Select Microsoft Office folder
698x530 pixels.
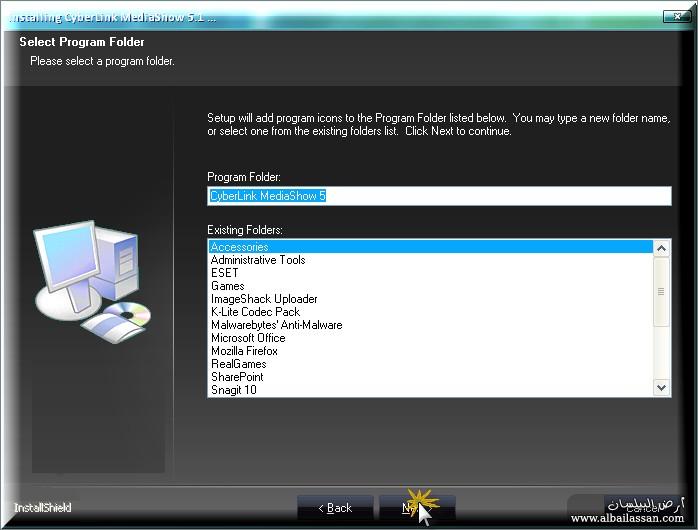[x=430, y=338]
